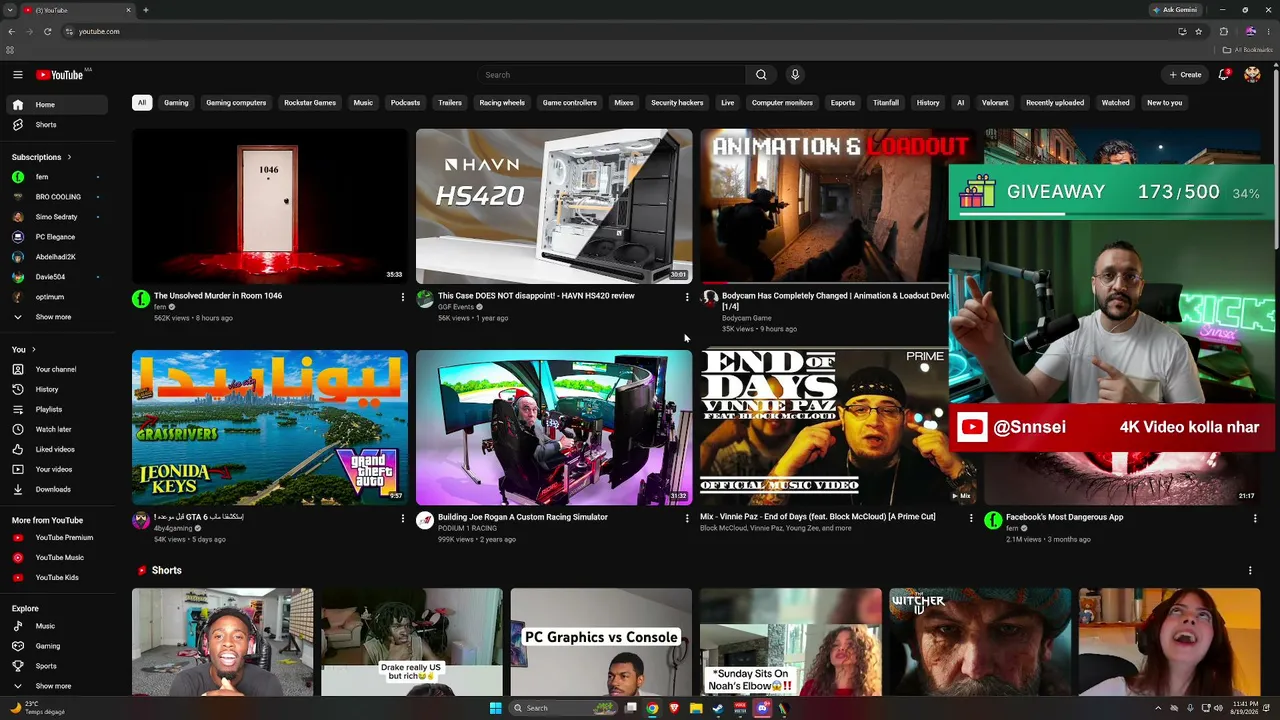Image resolution: width=1280 pixels, height=720 pixels.
Task: Expand Show more subscriptions
Action: (x=57, y=317)
